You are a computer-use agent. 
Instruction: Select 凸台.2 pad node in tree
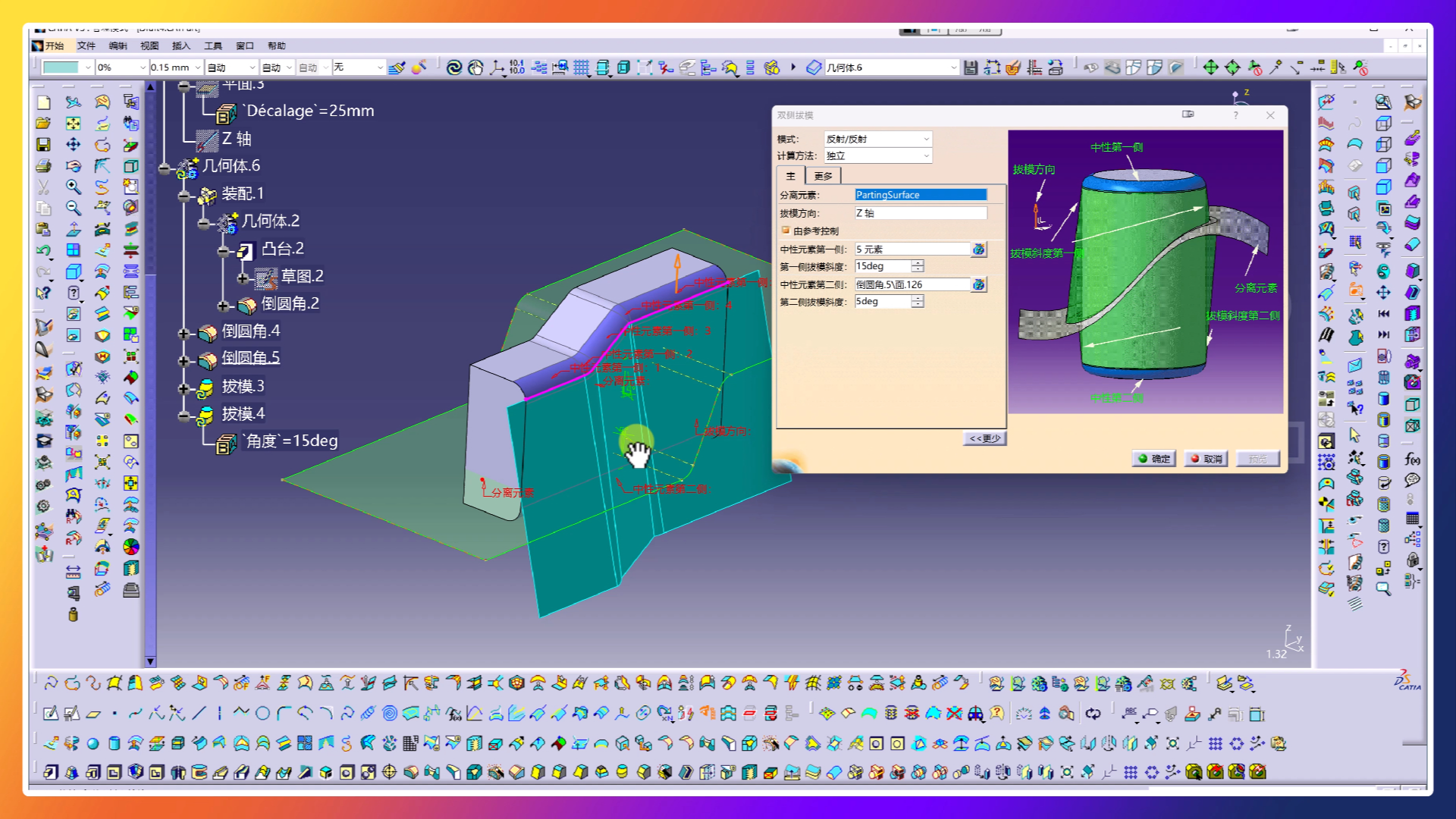tap(283, 249)
